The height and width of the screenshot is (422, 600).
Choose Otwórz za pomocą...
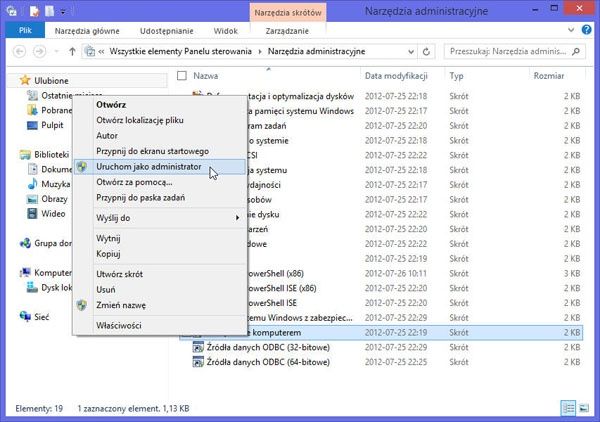click(x=159, y=182)
